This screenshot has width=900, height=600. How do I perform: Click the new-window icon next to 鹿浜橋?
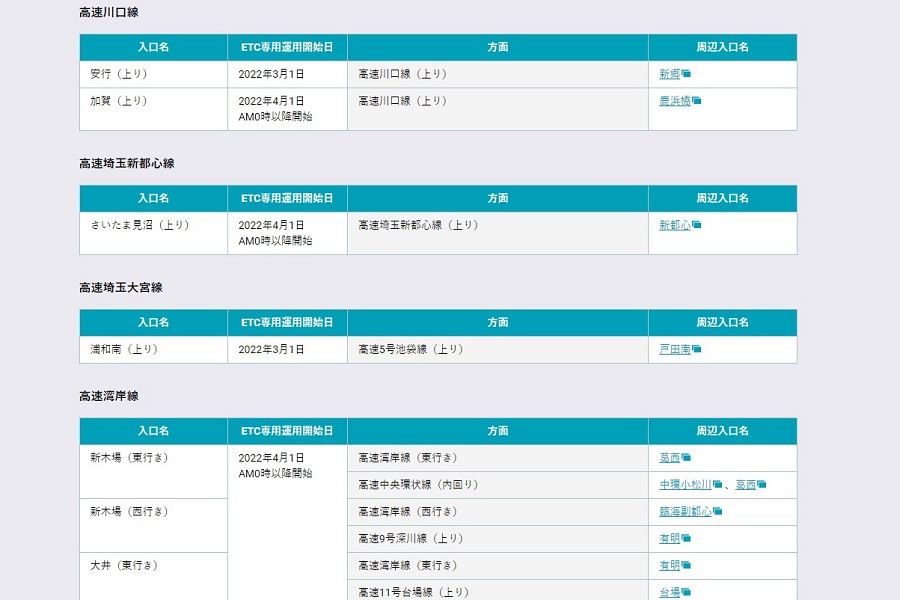[697, 100]
